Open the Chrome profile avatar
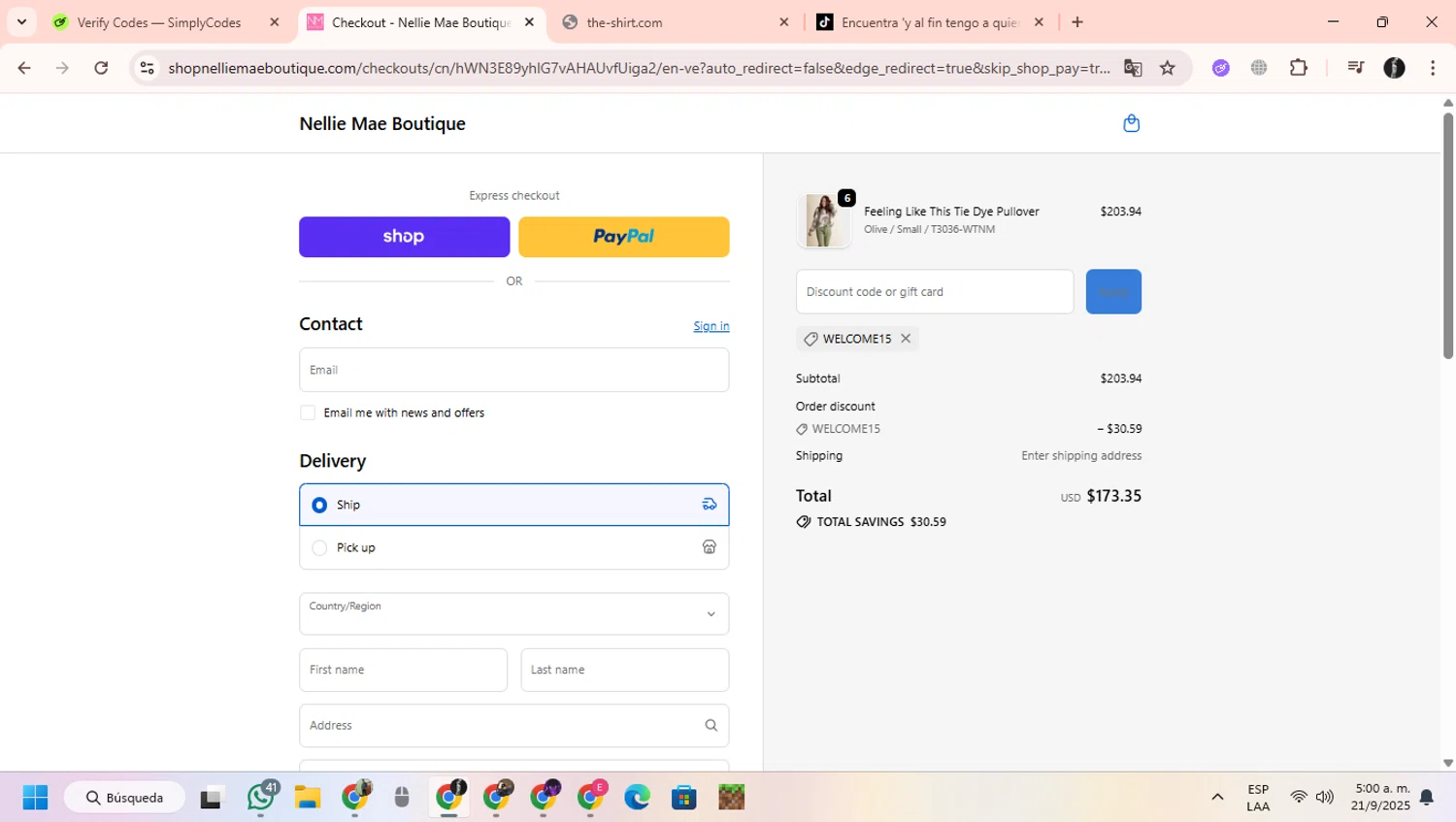1456x822 pixels. [x=1394, y=68]
